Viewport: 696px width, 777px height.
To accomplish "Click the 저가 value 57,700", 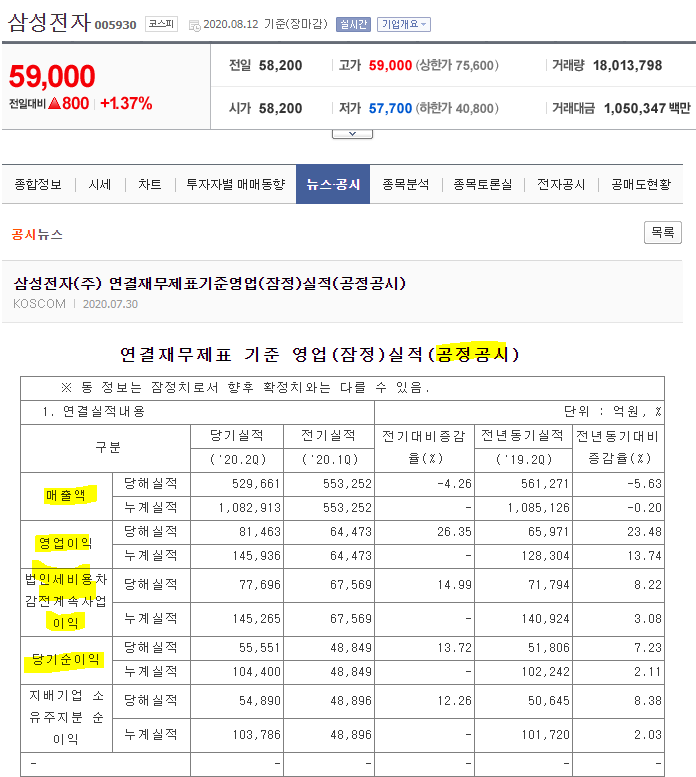I will [390, 108].
